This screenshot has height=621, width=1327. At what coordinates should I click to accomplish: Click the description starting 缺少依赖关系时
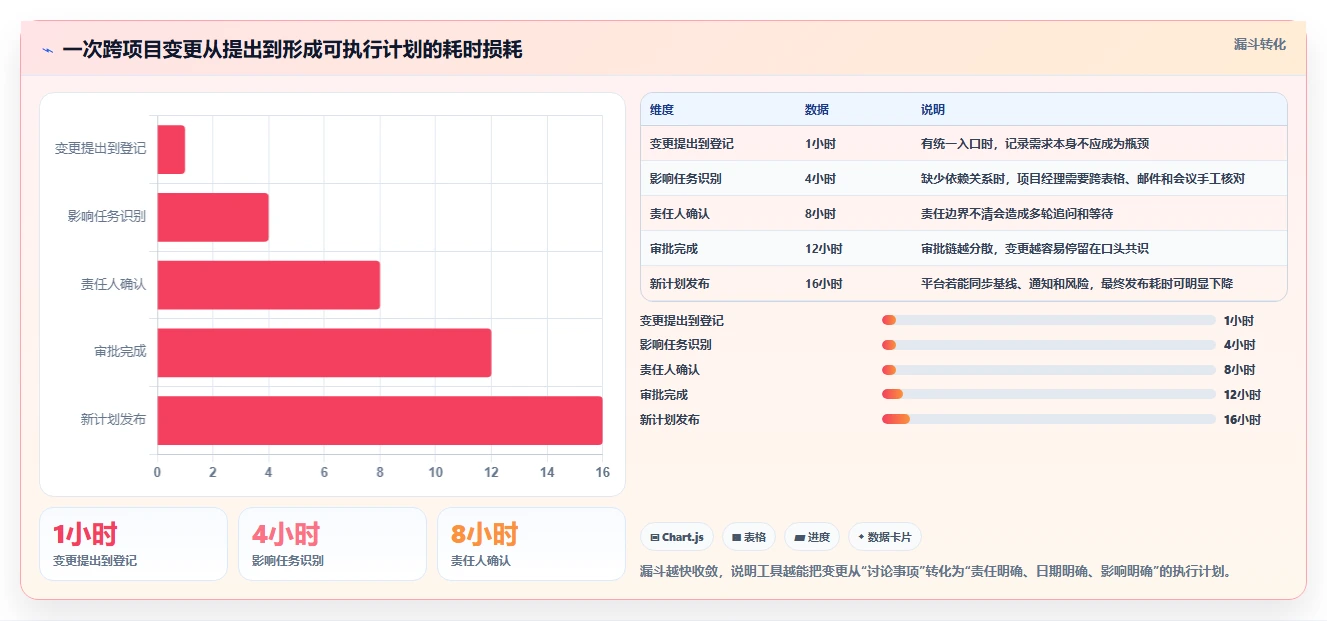1083,179
